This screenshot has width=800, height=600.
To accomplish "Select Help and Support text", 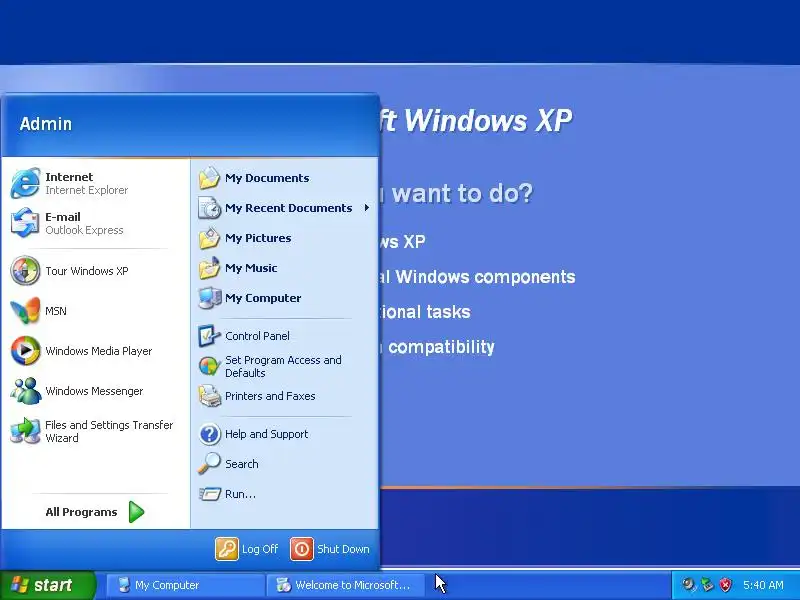I will pos(266,434).
